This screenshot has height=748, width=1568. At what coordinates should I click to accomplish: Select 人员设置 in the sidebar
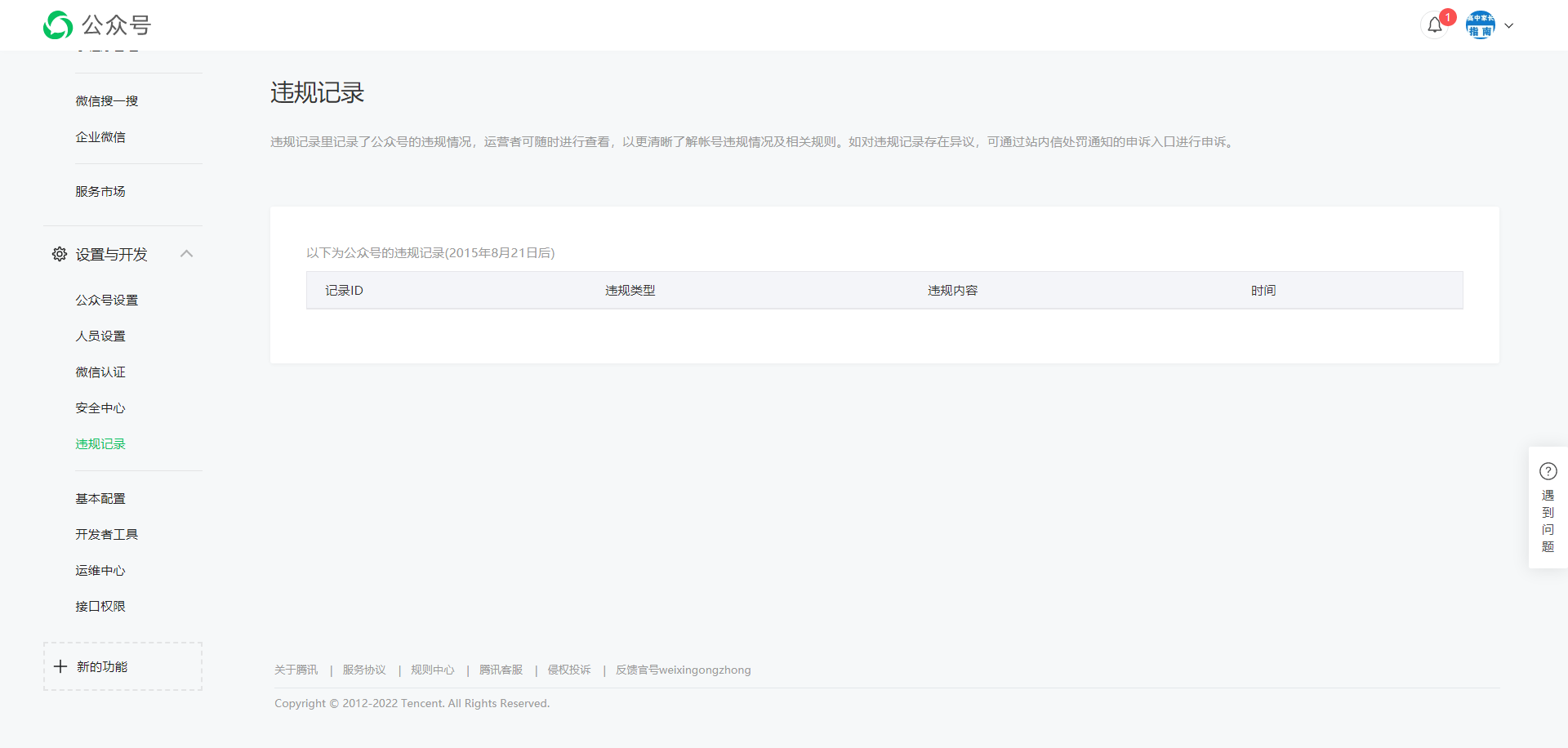[100, 336]
